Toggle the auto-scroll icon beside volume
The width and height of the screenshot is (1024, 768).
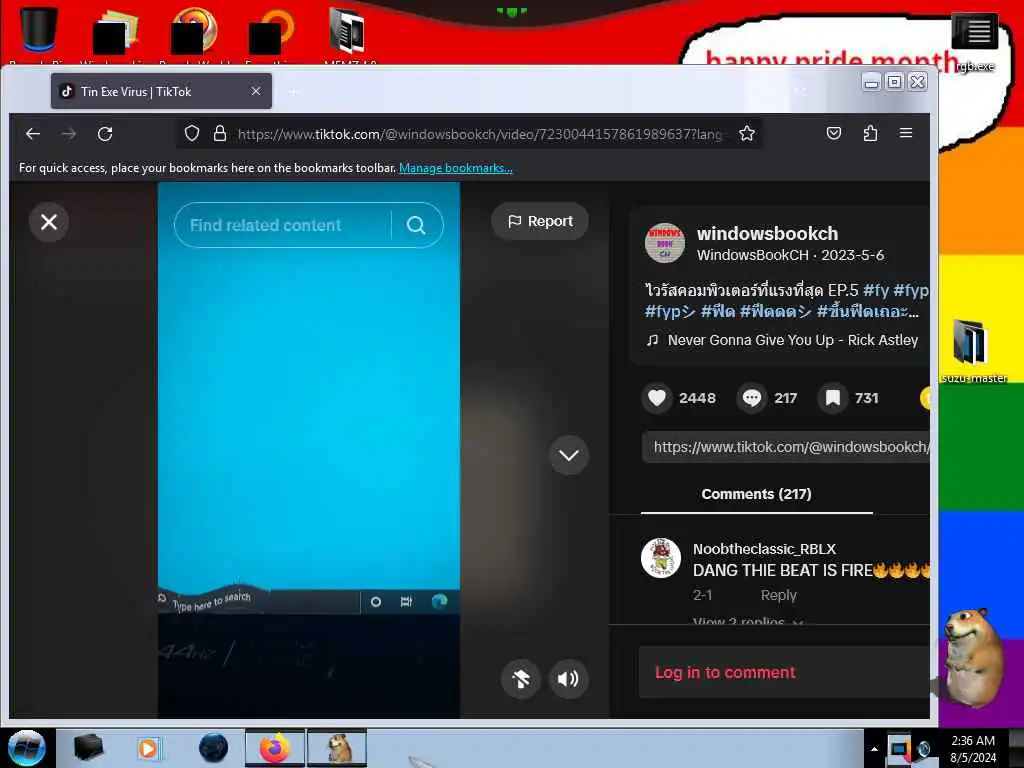(520, 679)
